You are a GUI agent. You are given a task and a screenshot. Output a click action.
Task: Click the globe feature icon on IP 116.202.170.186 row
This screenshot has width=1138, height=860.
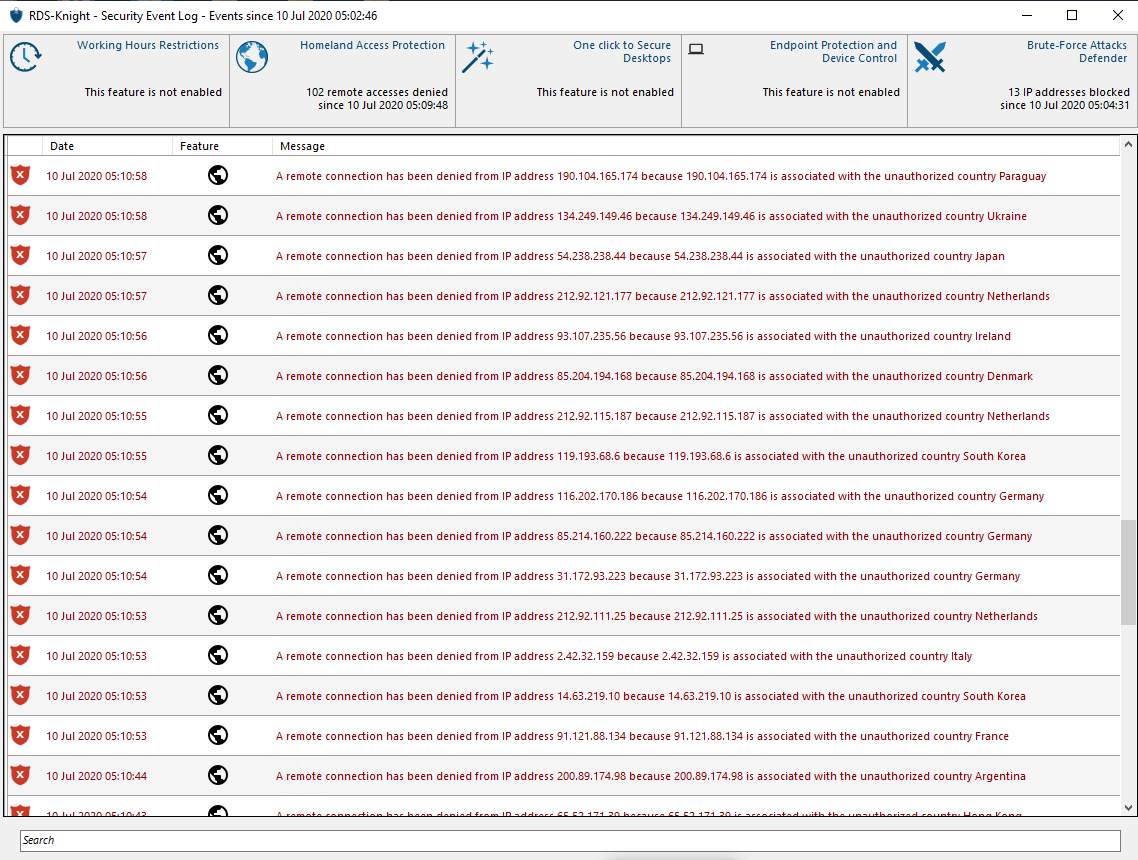point(218,495)
